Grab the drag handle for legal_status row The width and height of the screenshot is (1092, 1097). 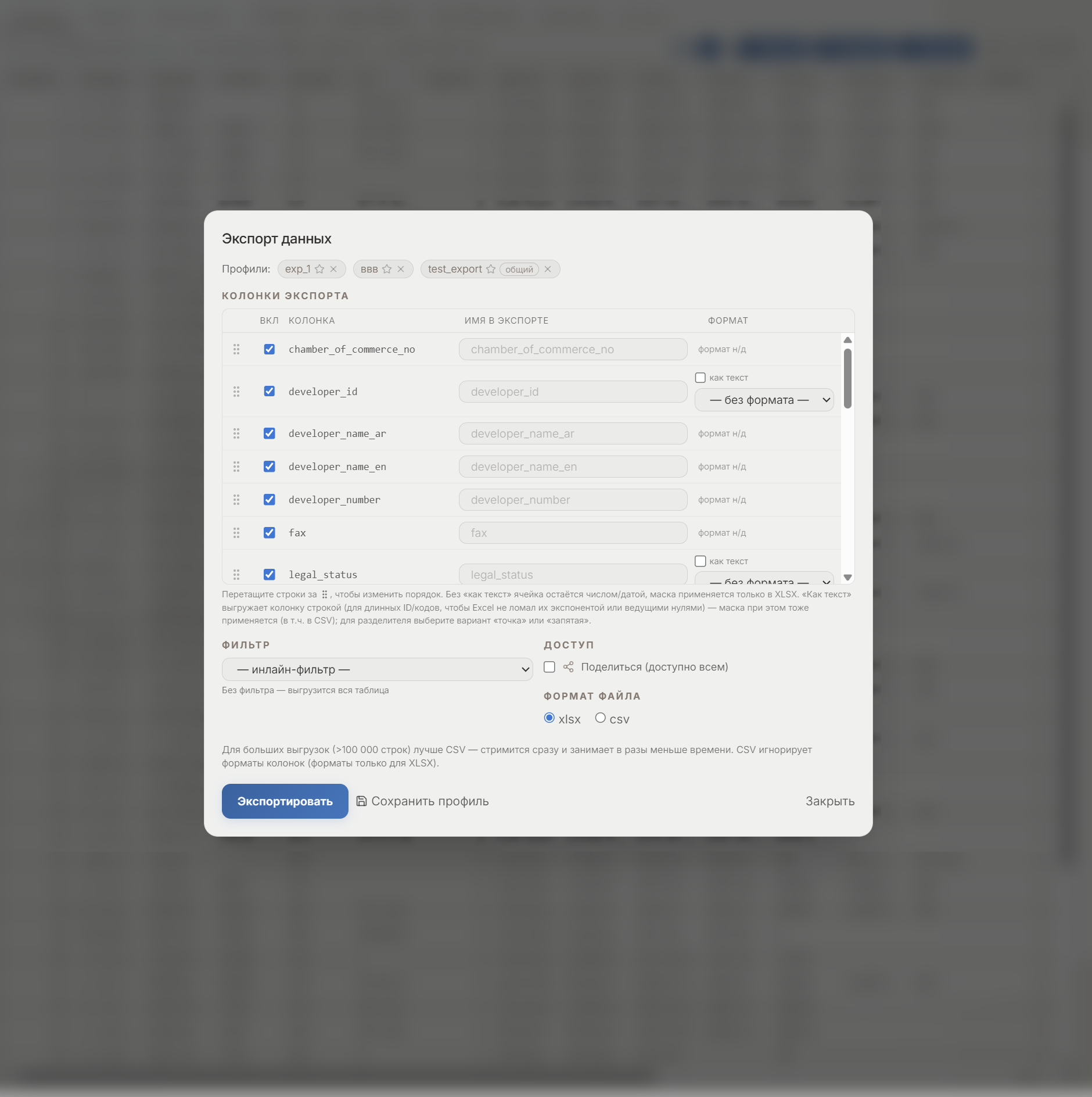click(236, 575)
